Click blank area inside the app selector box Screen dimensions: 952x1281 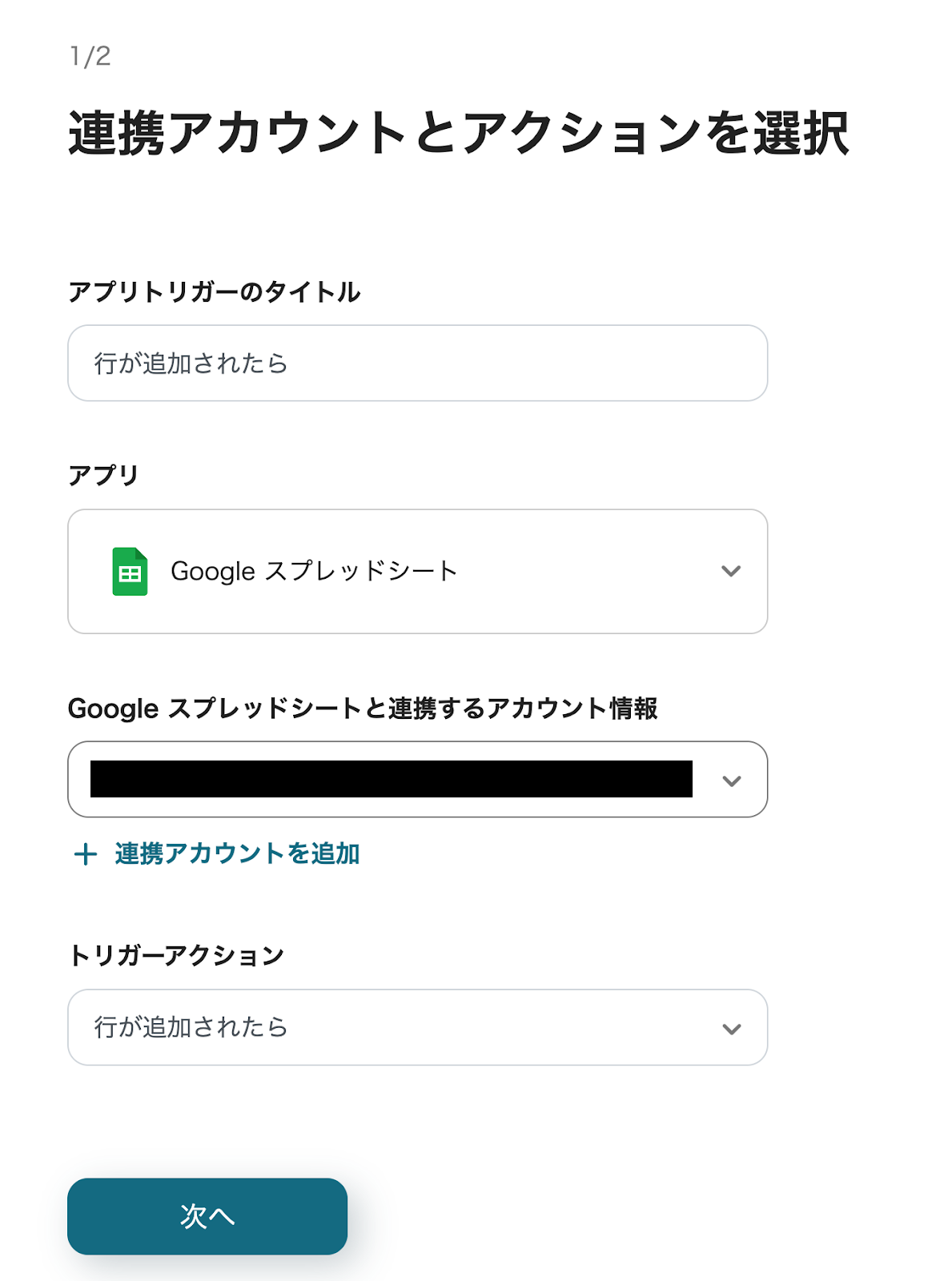click(584, 572)
